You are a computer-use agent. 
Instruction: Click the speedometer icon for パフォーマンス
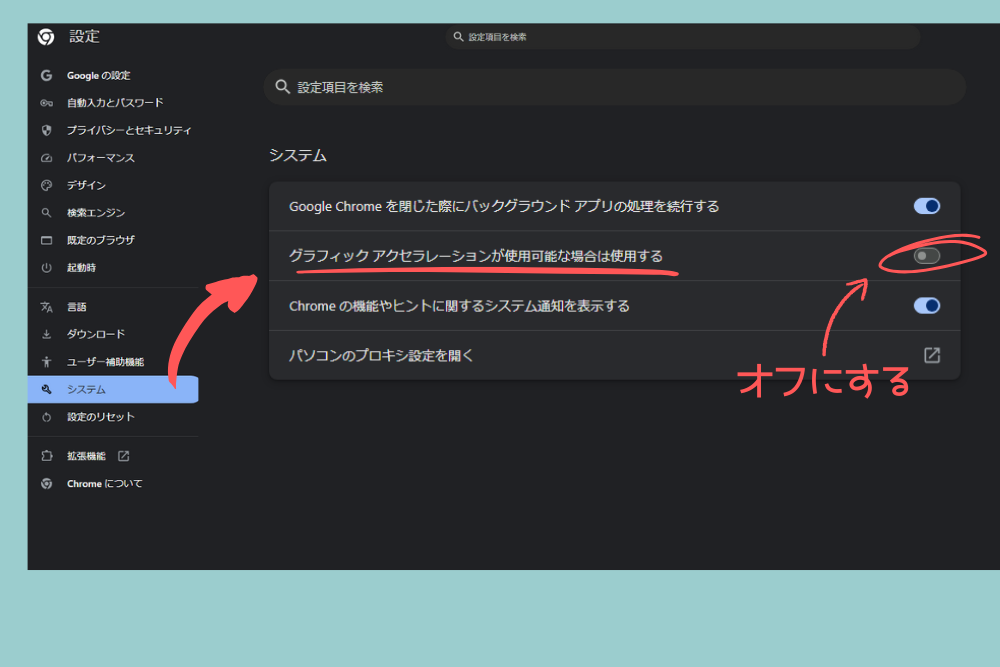tap(46, 158)
